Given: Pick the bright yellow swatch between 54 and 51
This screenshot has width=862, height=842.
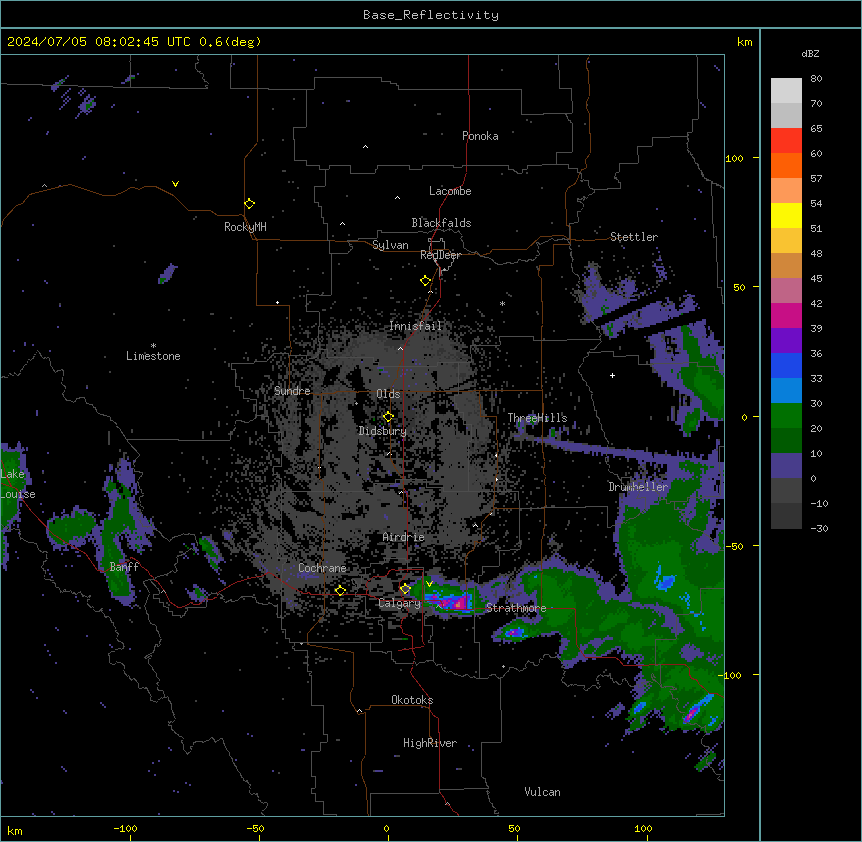Looking at the screenshot, I should coord(786,215).
